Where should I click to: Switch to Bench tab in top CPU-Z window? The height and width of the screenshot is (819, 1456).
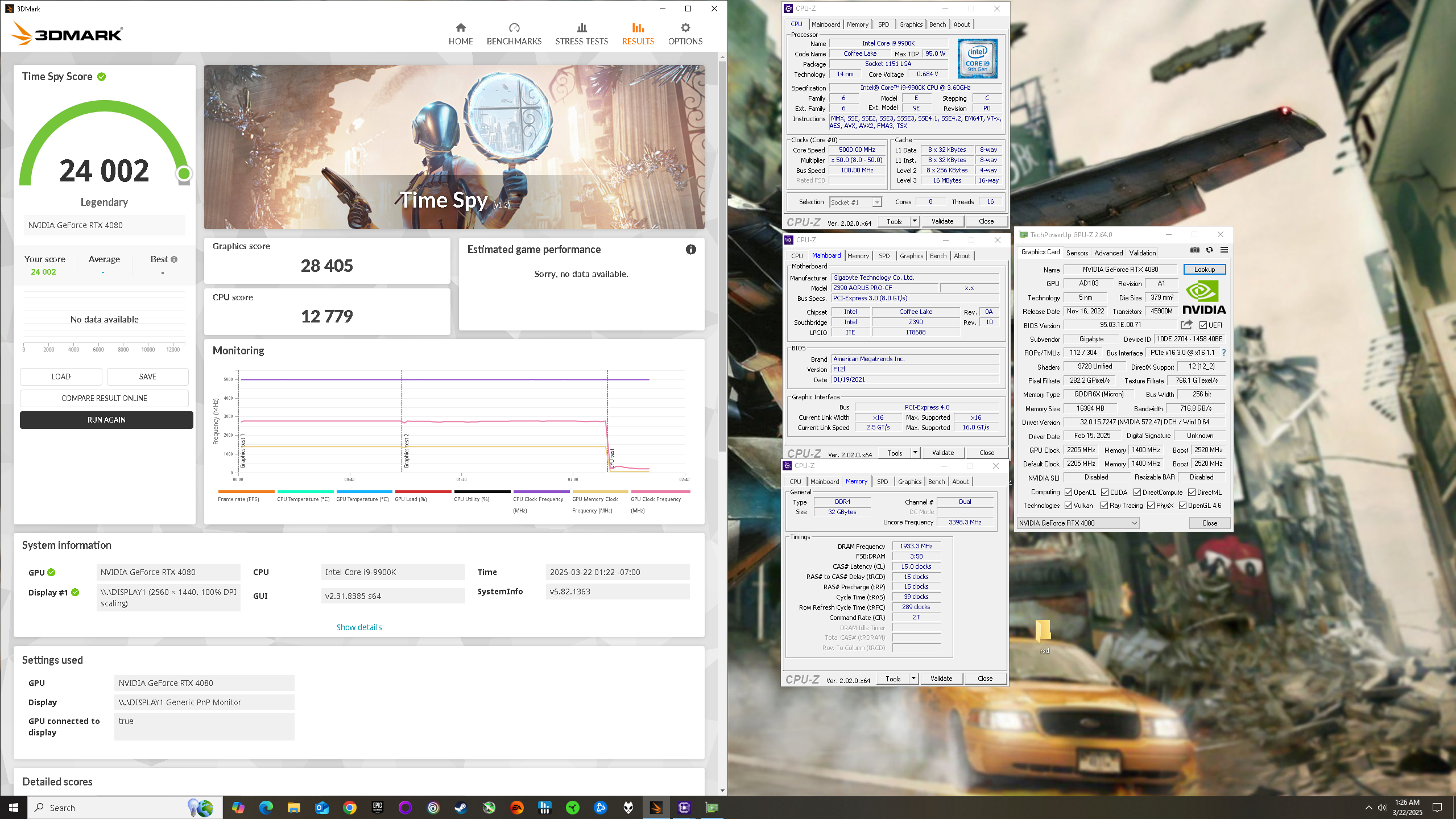937,24
